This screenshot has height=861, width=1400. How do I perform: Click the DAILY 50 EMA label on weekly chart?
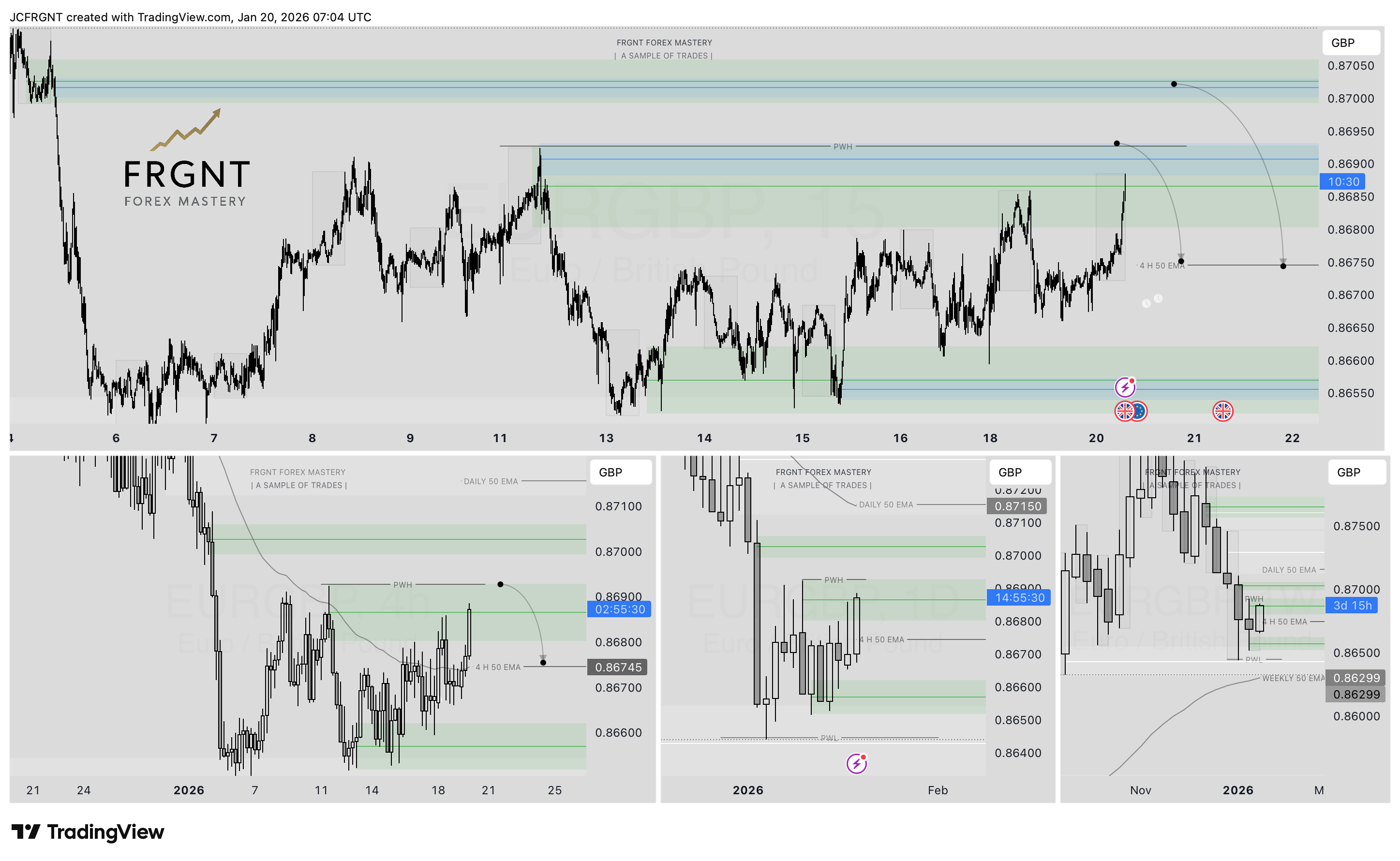1289,569
